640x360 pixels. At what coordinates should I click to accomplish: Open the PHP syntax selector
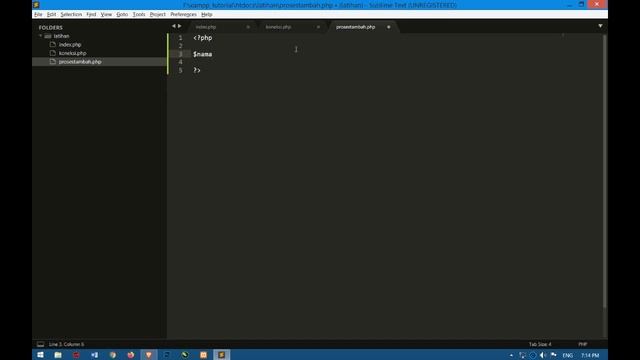pos(582,344)
